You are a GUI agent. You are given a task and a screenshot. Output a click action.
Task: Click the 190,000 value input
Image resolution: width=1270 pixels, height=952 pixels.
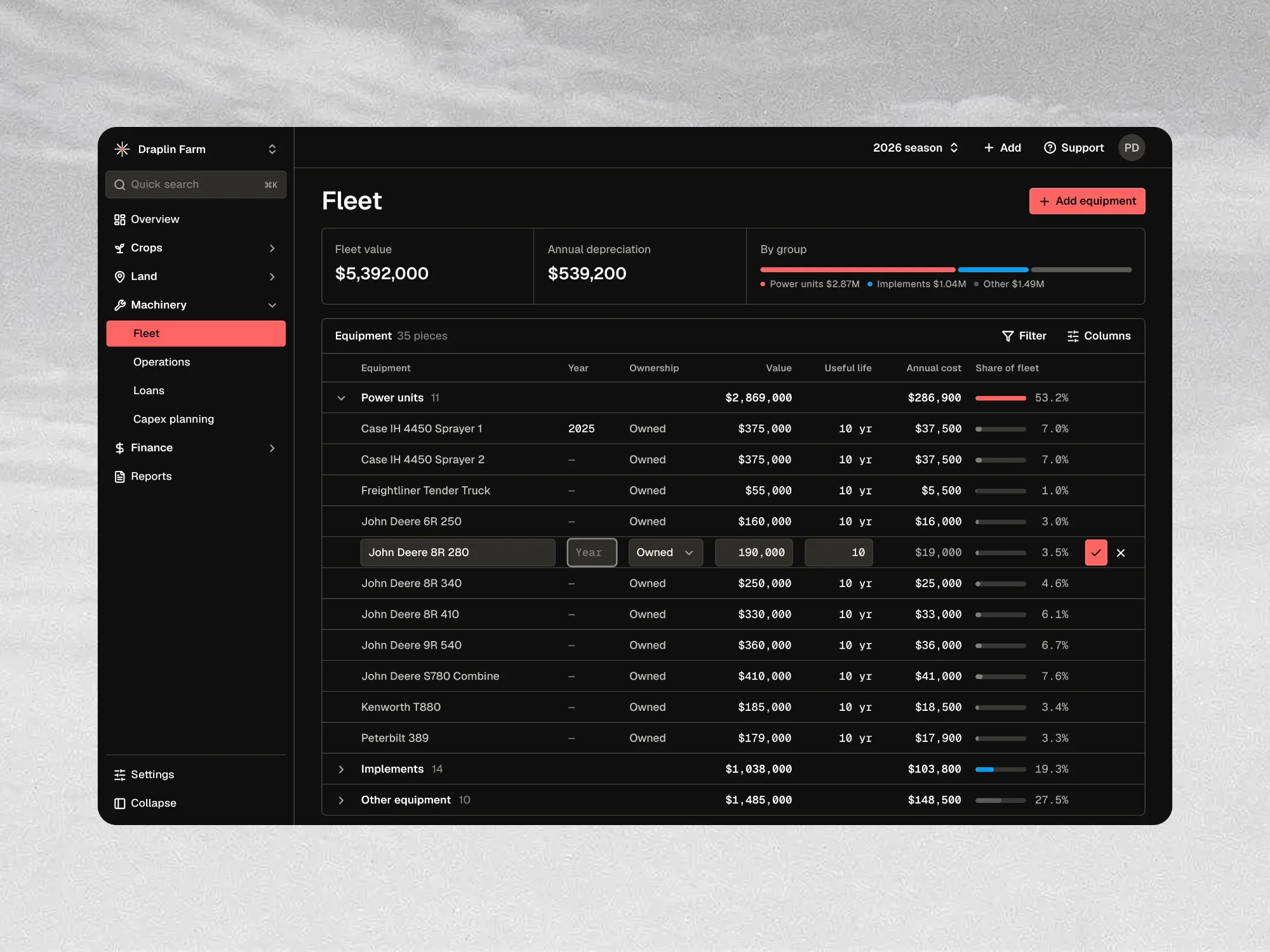(x=754, y=553)
